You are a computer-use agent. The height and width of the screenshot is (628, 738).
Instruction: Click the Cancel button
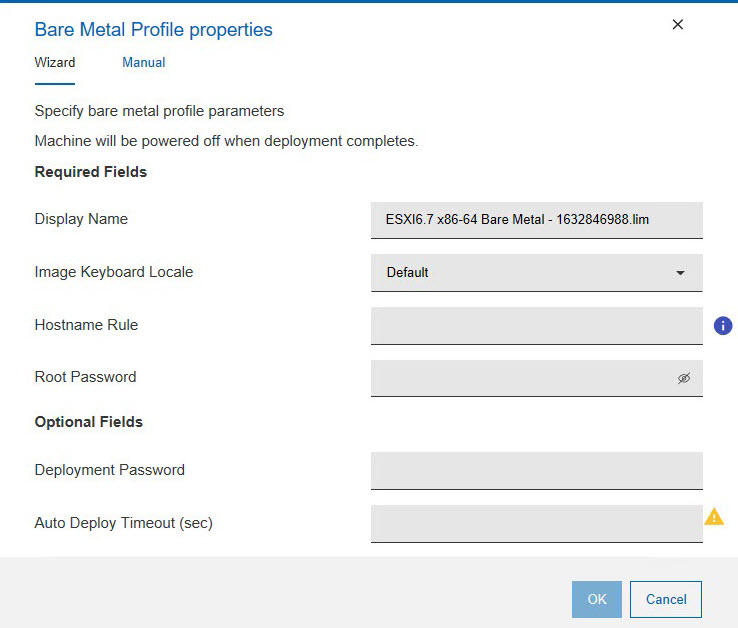pos(666,599)
